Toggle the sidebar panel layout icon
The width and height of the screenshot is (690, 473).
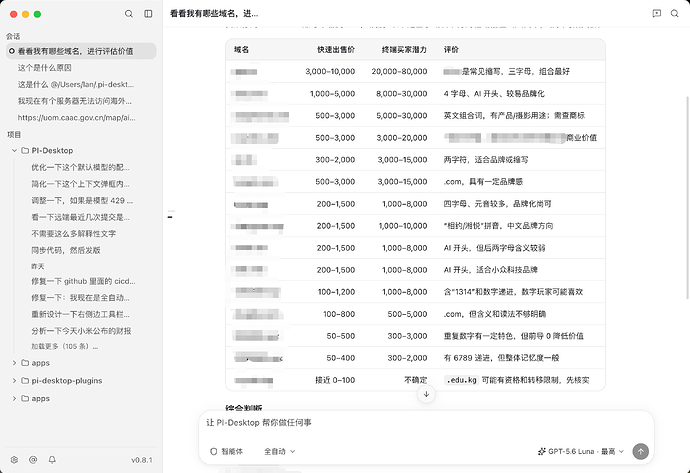pos(148,14)
